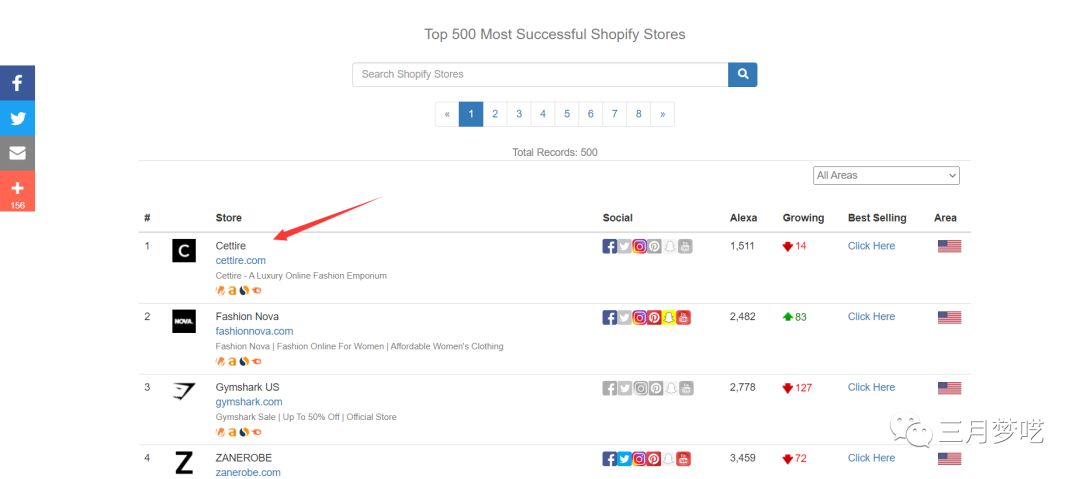Click the previous page arrow «

pos(447,114)
